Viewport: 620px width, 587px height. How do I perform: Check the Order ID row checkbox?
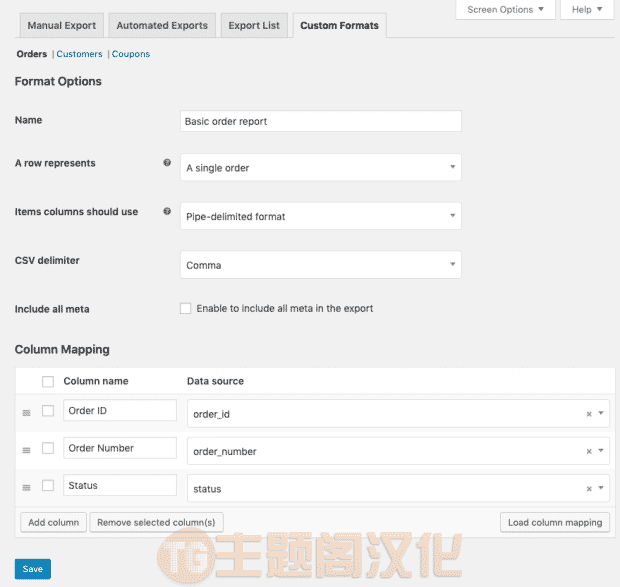[48, 411]
